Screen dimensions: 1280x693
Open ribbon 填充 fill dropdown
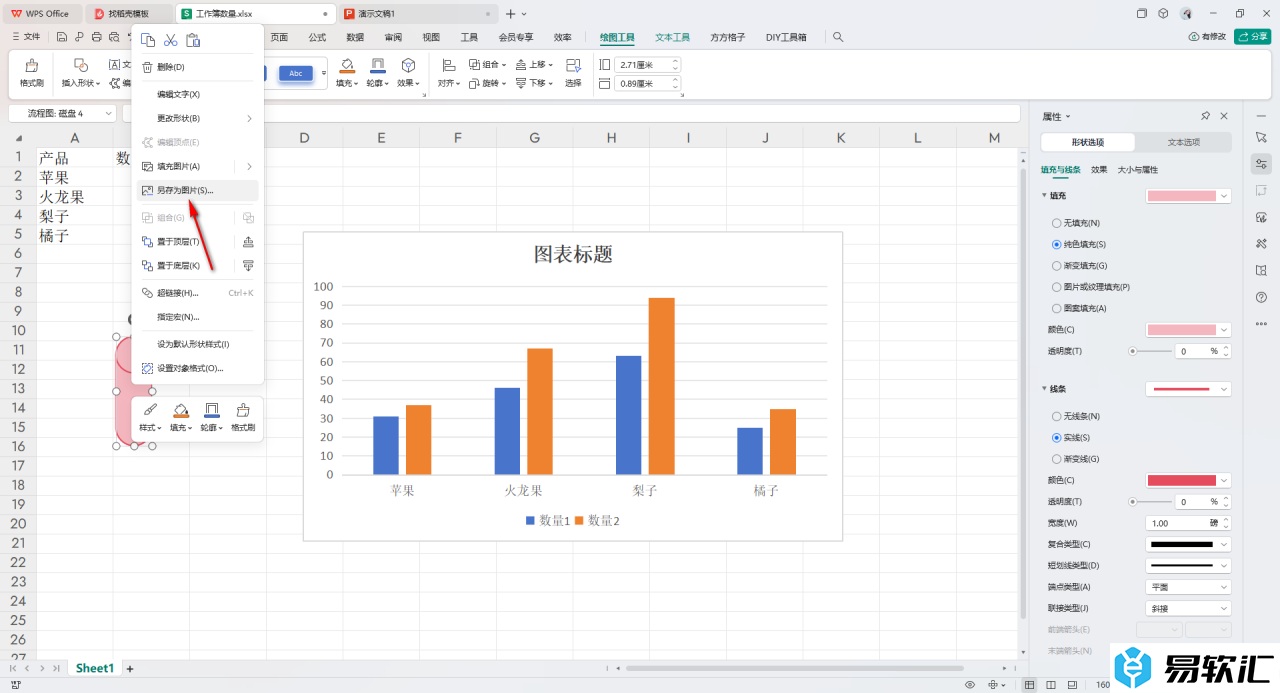coord(347,73)
